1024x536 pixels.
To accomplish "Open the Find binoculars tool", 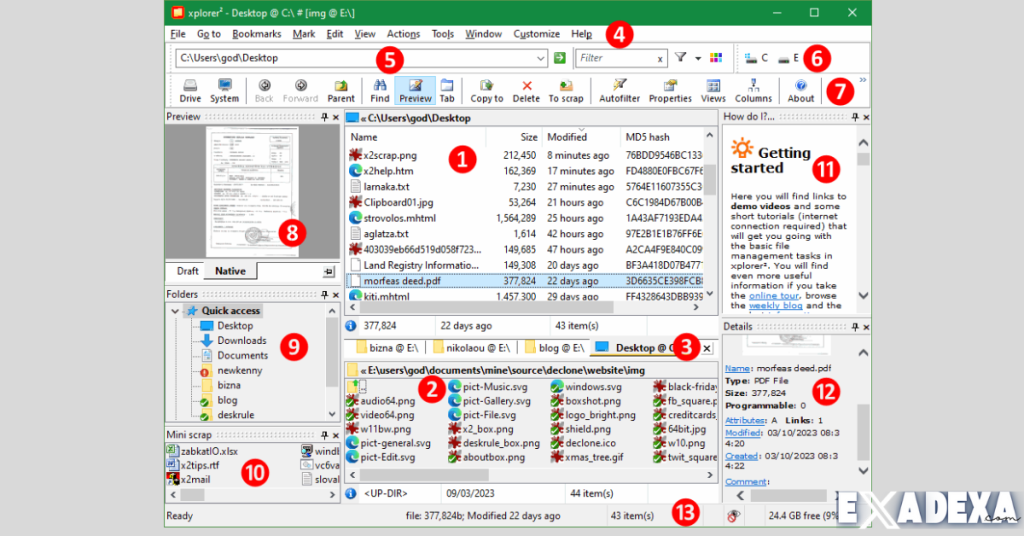I will click(379, 91).
